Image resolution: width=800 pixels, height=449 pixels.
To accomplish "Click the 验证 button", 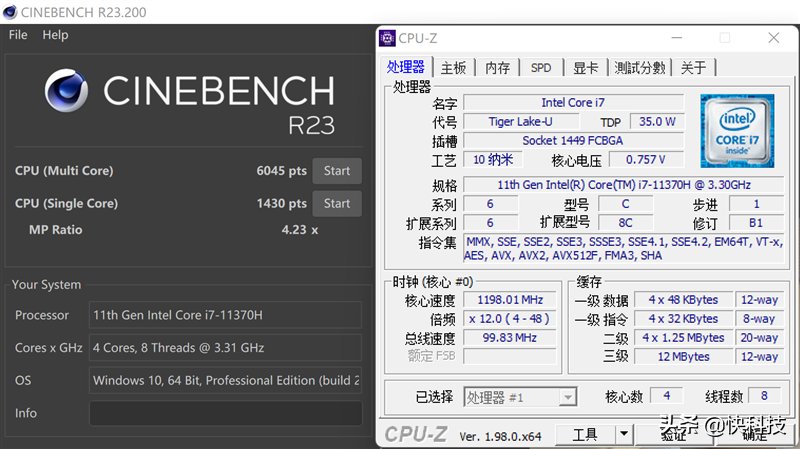I will tap(673, 435).
